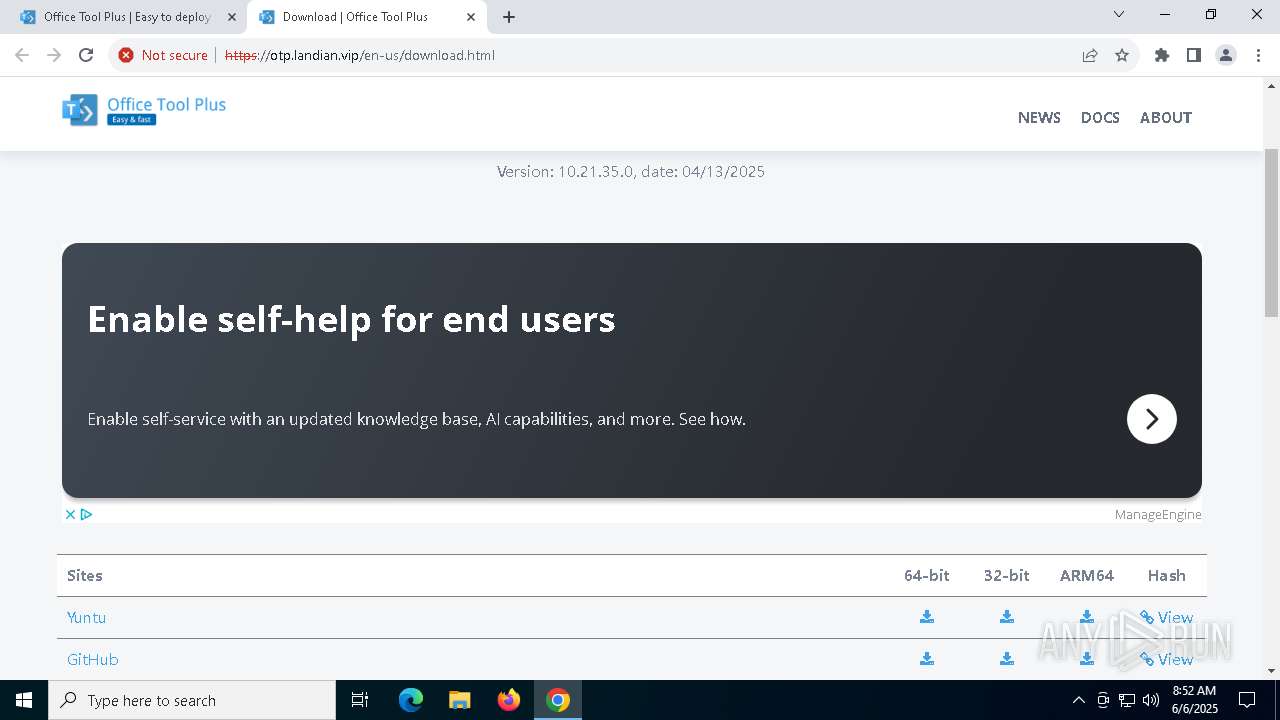The image size is (1280, 720).
Task: Open File Explorer from taskbar
Action: (459, 700)
